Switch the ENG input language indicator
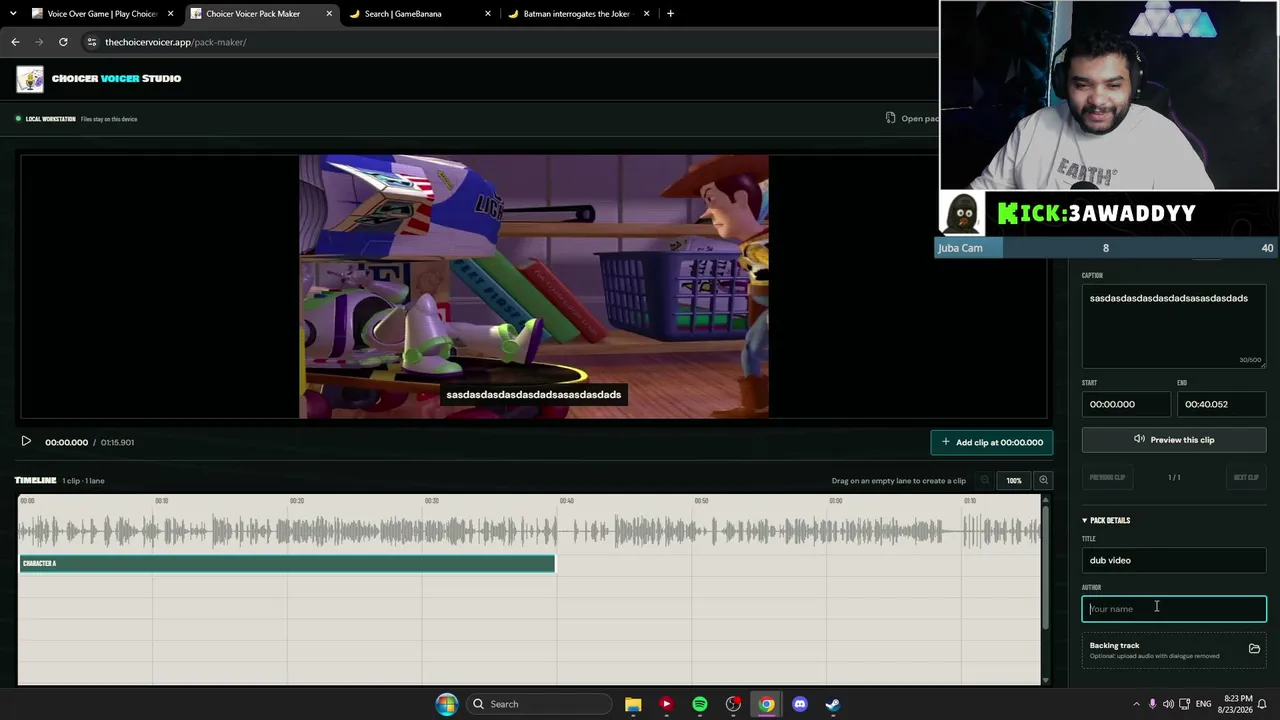This screenshot has width=1280, height=720. [x=1205, y=704]
